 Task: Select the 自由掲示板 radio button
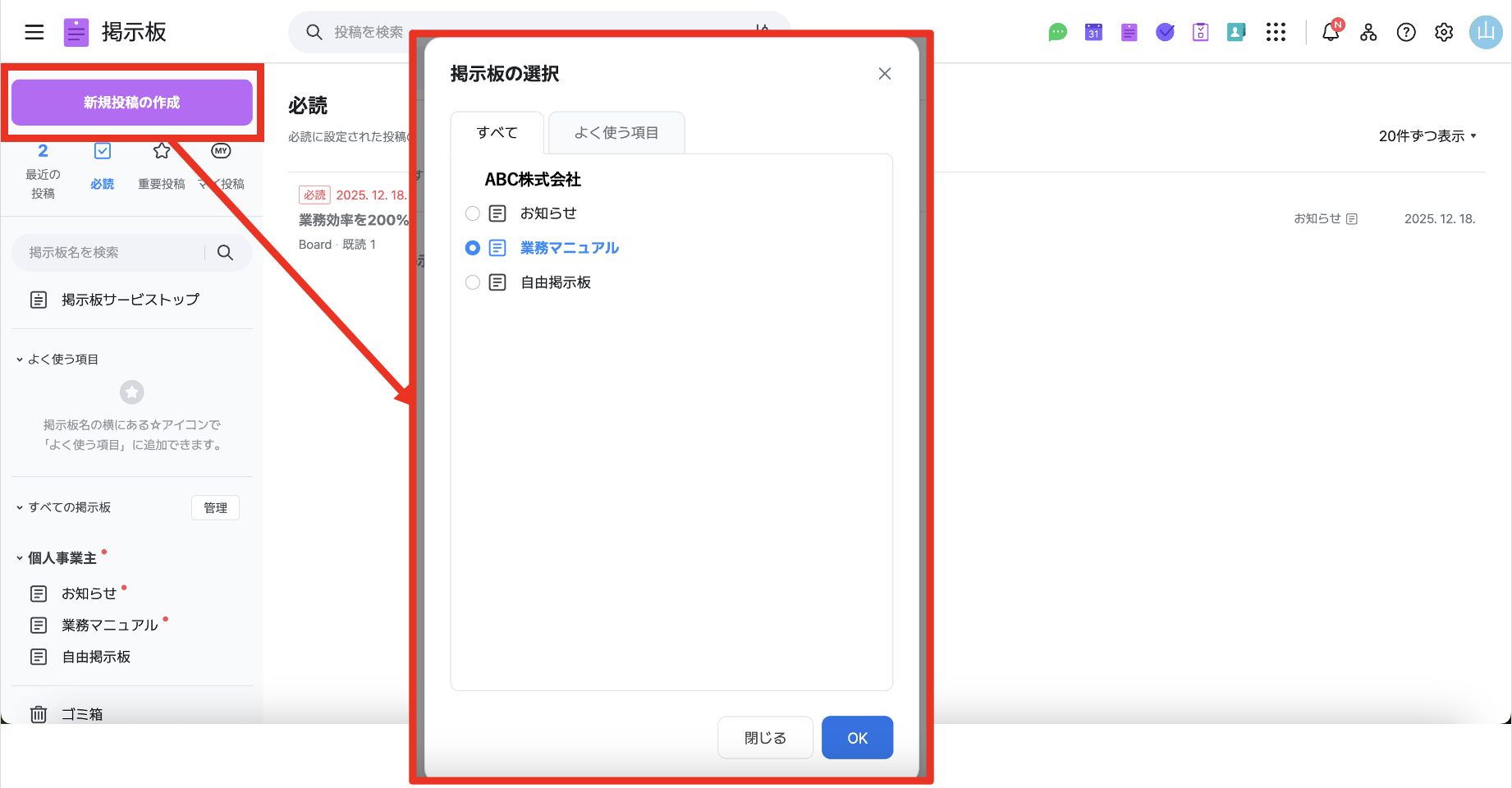point(472,282)
